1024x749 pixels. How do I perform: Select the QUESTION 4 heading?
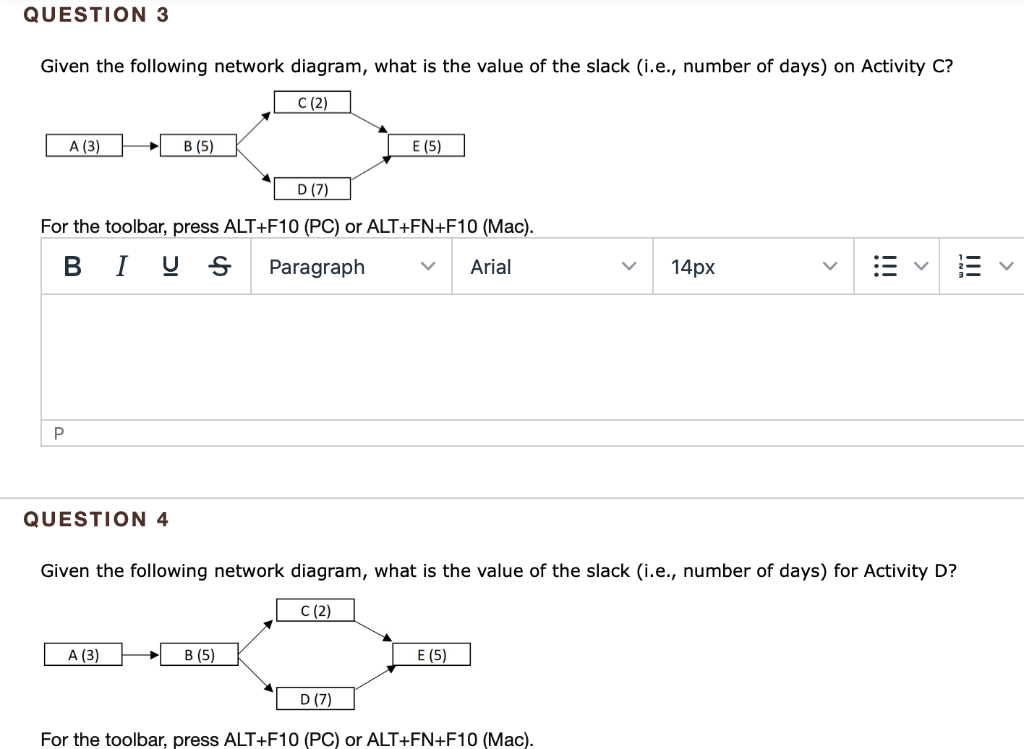[96, 519]
